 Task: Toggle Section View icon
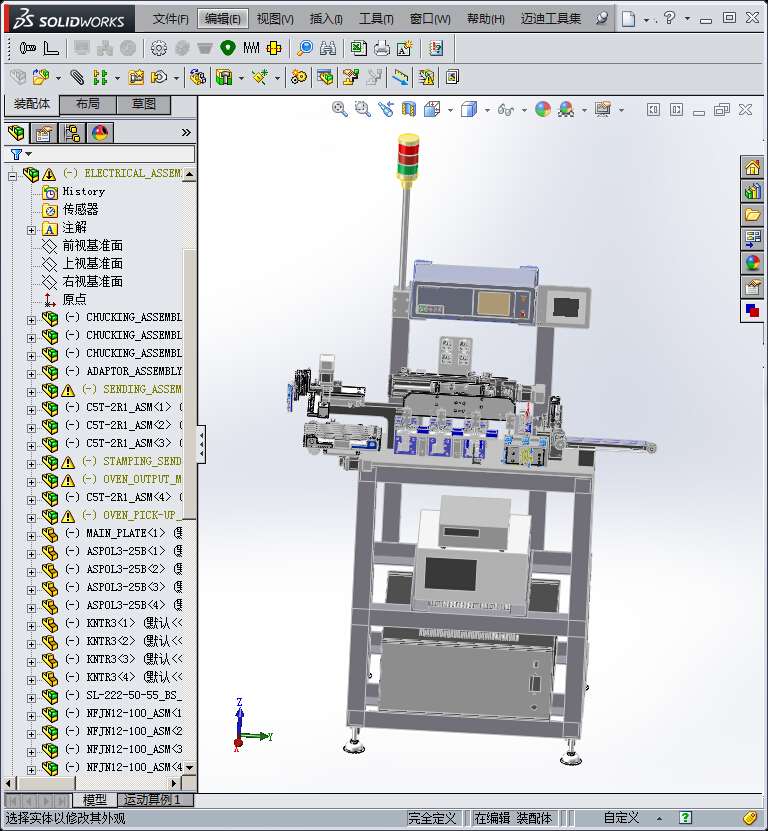[409, 109]
